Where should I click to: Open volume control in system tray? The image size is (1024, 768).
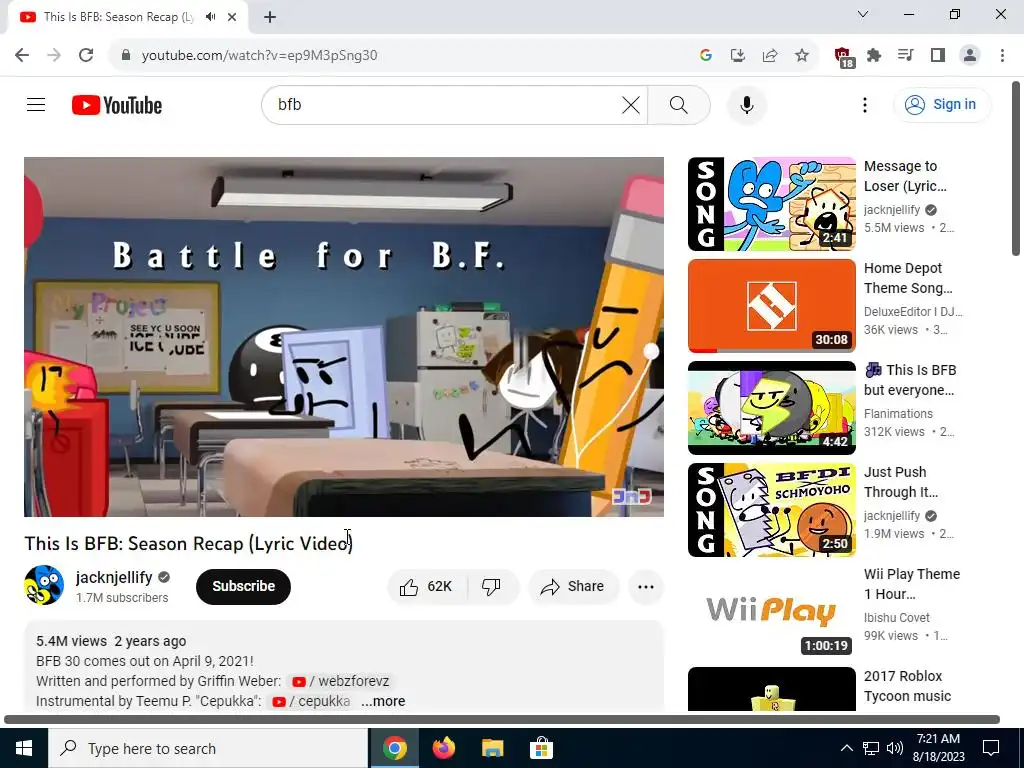click(895, 748)
